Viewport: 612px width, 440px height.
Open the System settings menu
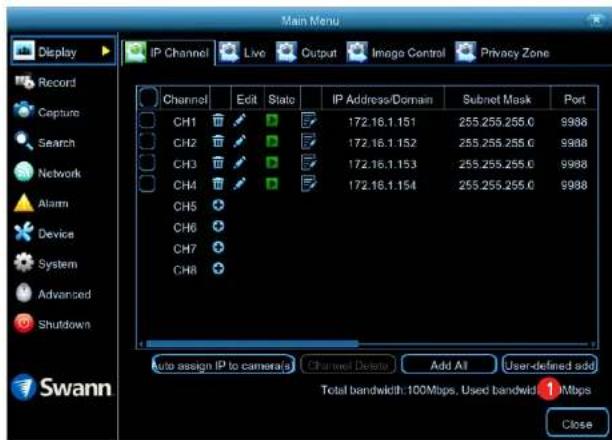[46, 264]
